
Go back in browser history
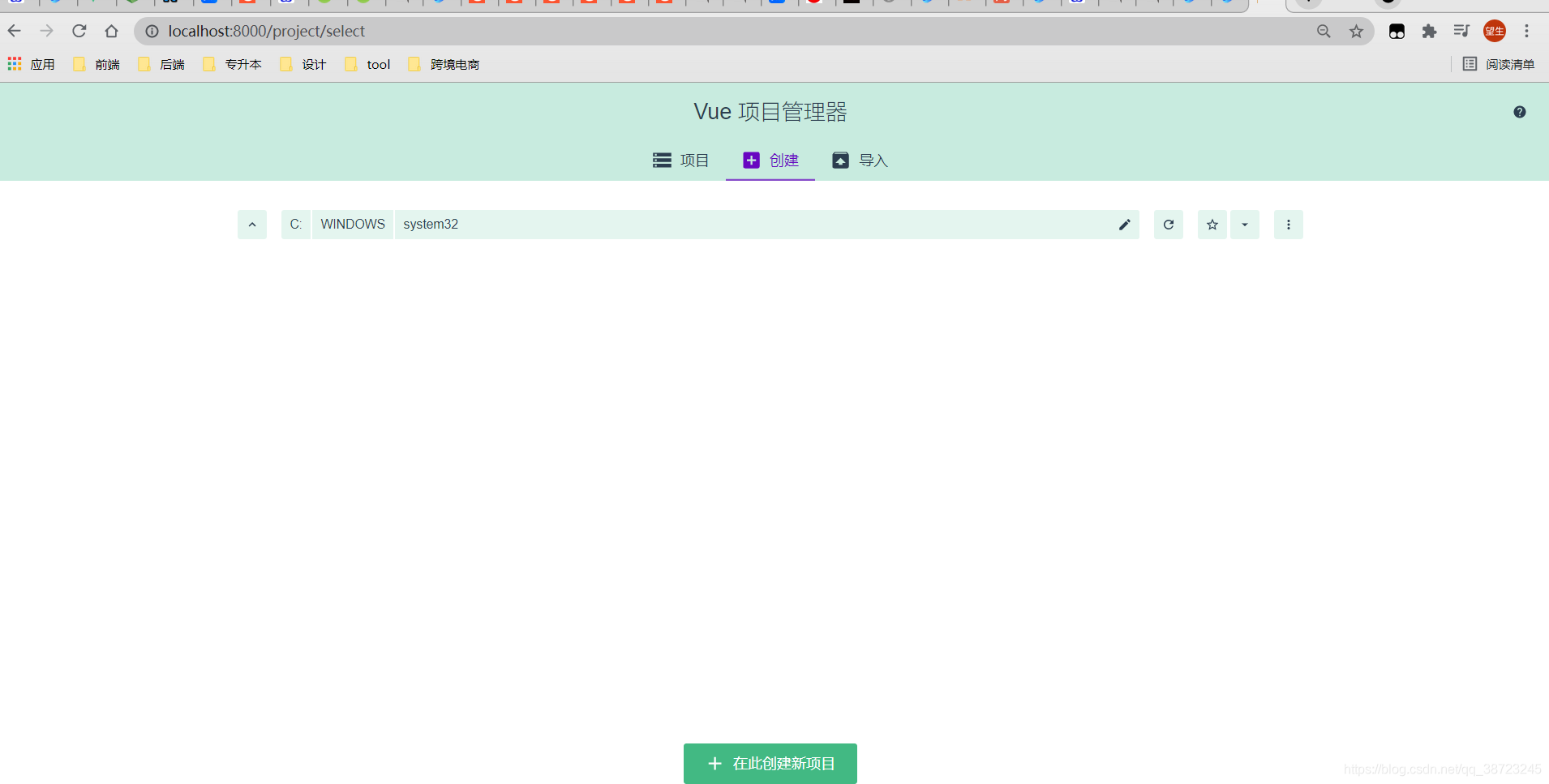15,31
